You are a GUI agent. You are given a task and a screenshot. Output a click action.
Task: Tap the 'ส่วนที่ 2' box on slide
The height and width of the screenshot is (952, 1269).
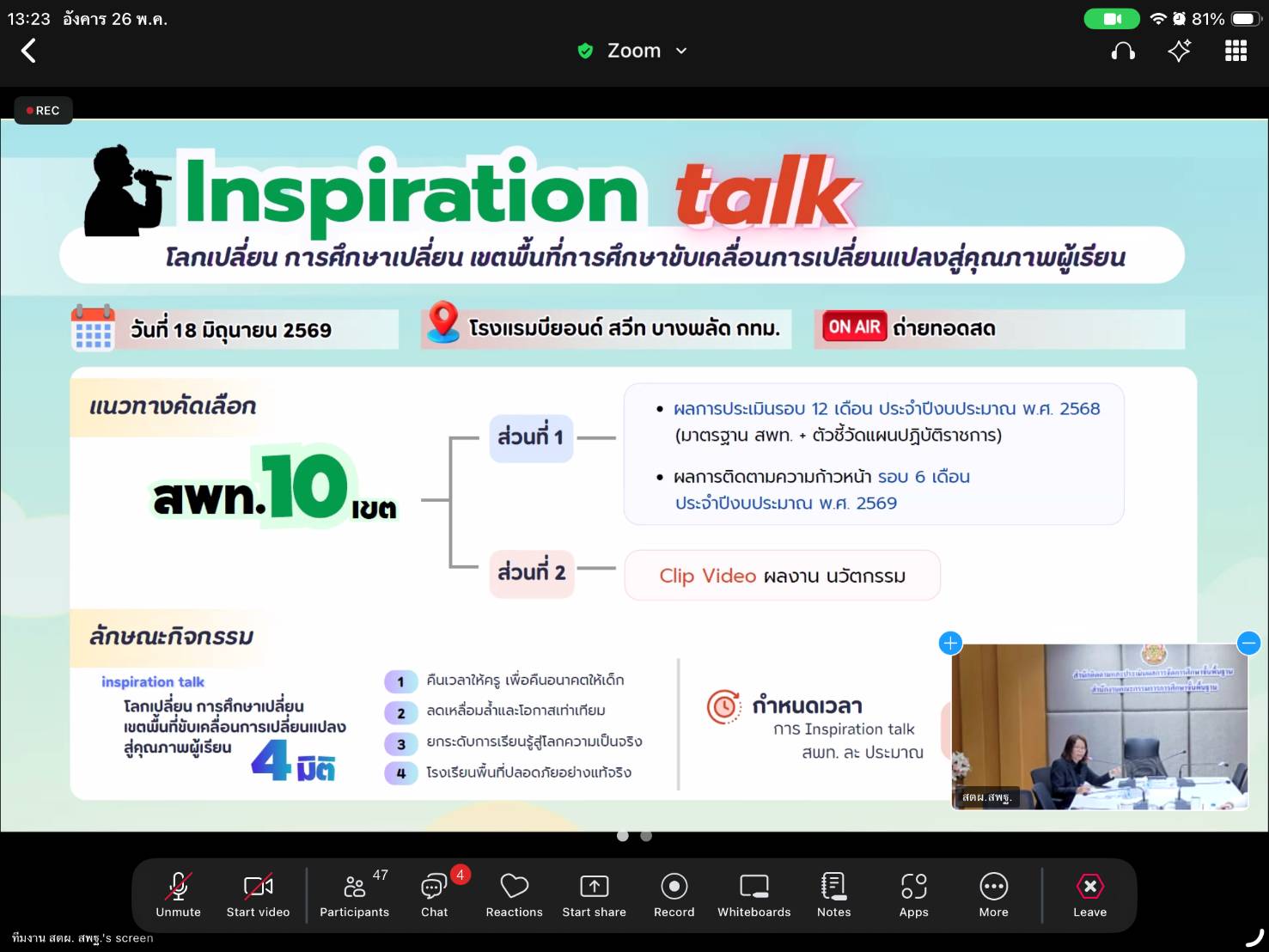pyautogui.click(x=531, y=572)
